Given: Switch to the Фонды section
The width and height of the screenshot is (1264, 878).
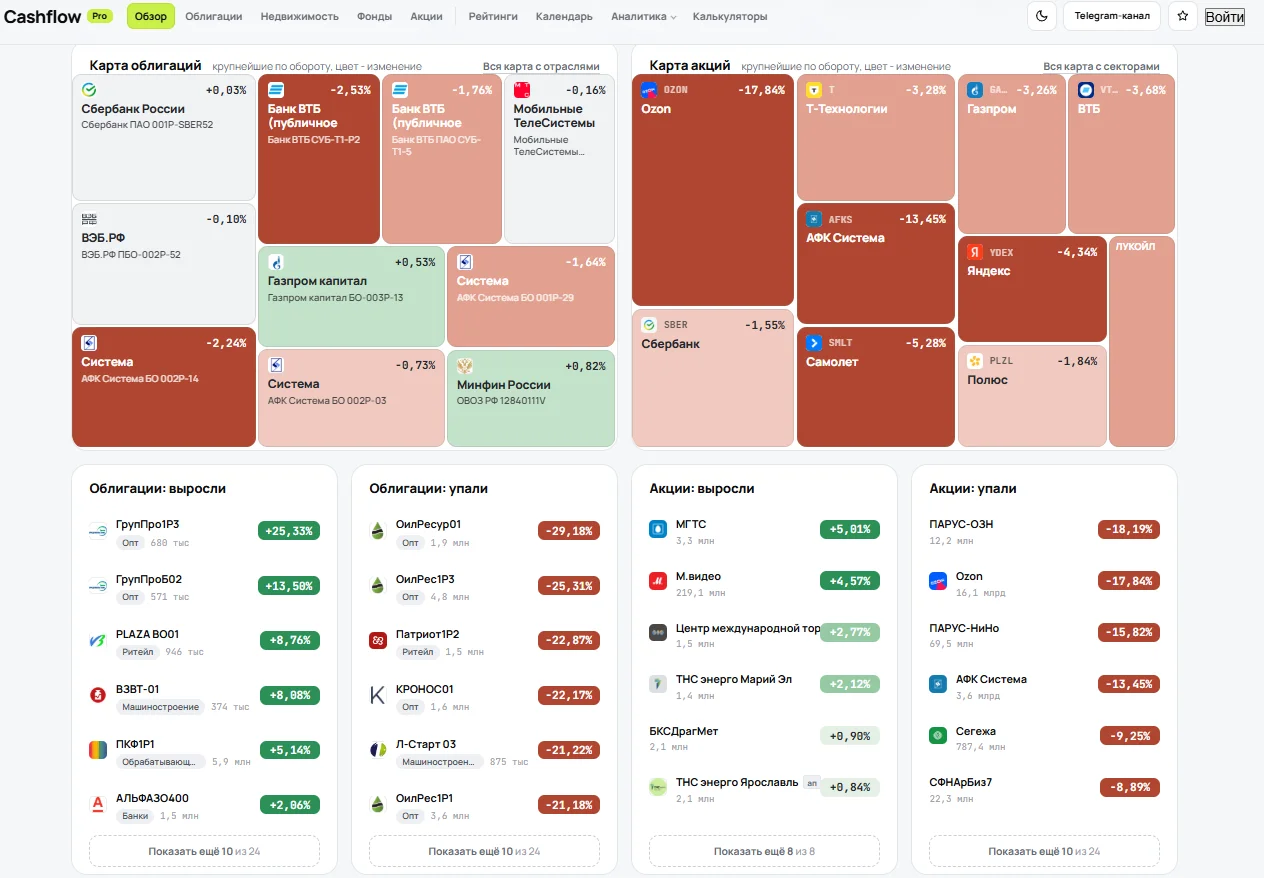Looking at the screenshot, I should pos(374,17).
